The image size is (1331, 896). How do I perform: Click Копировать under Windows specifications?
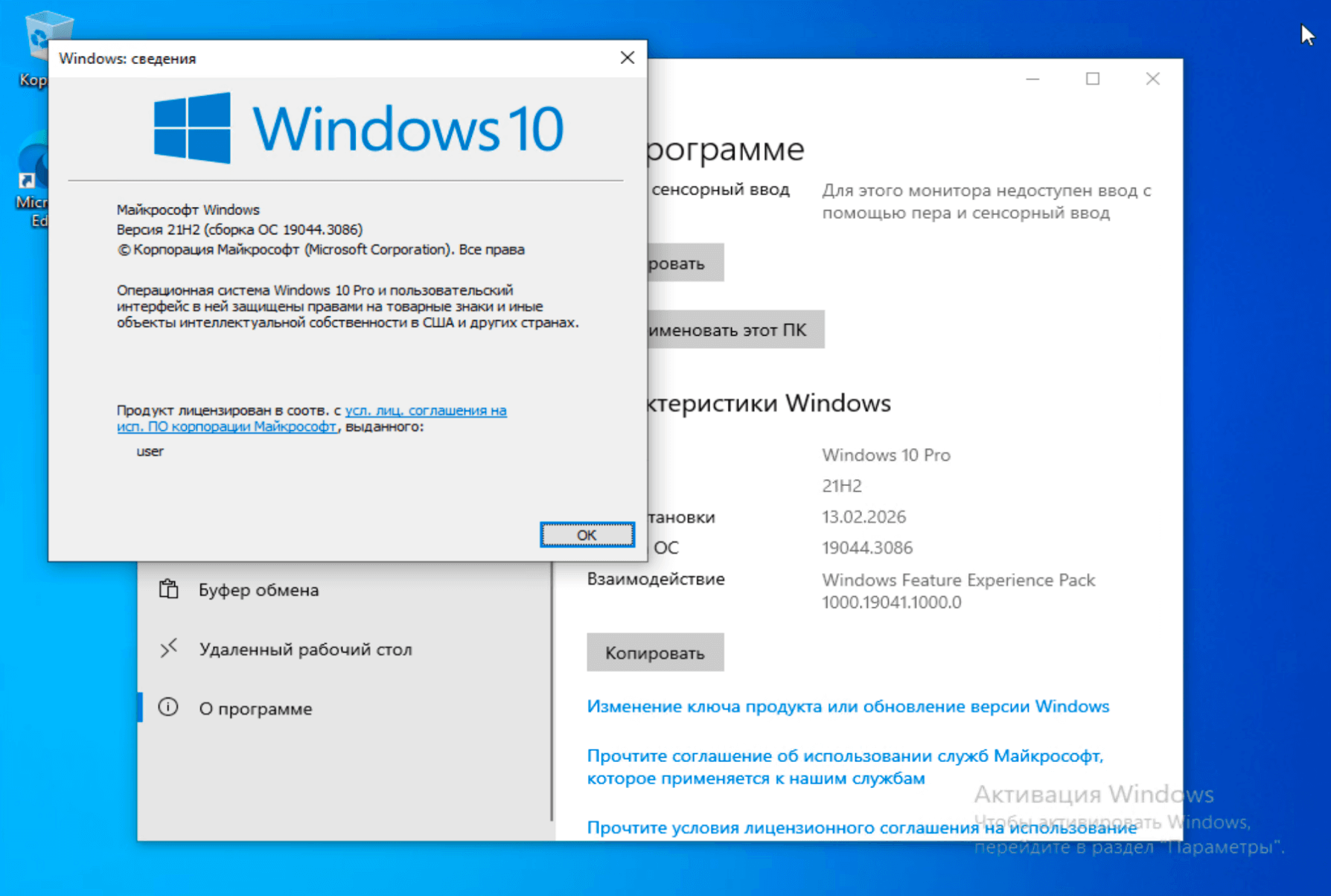(654, 653)
